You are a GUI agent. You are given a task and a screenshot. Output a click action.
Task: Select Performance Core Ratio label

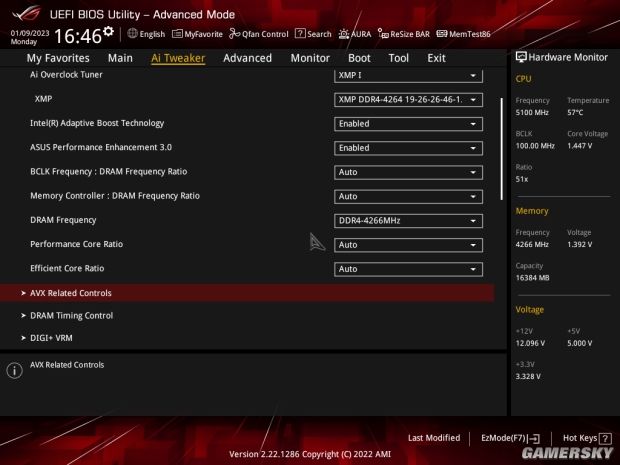76,244
